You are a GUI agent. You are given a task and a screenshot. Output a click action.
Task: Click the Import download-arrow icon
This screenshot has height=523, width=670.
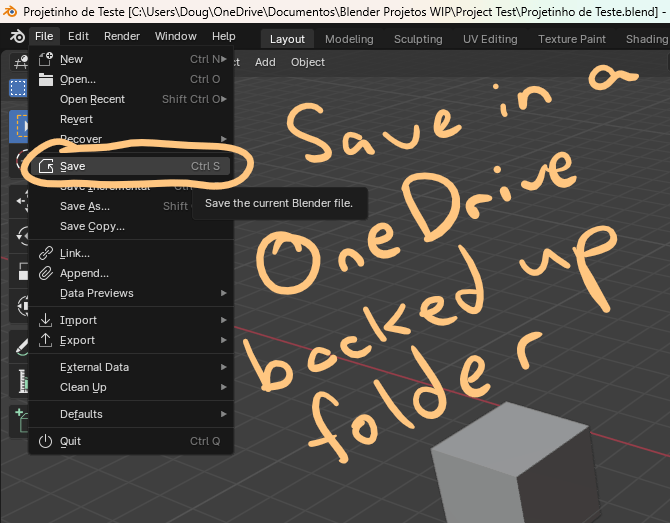pos(45,320)
